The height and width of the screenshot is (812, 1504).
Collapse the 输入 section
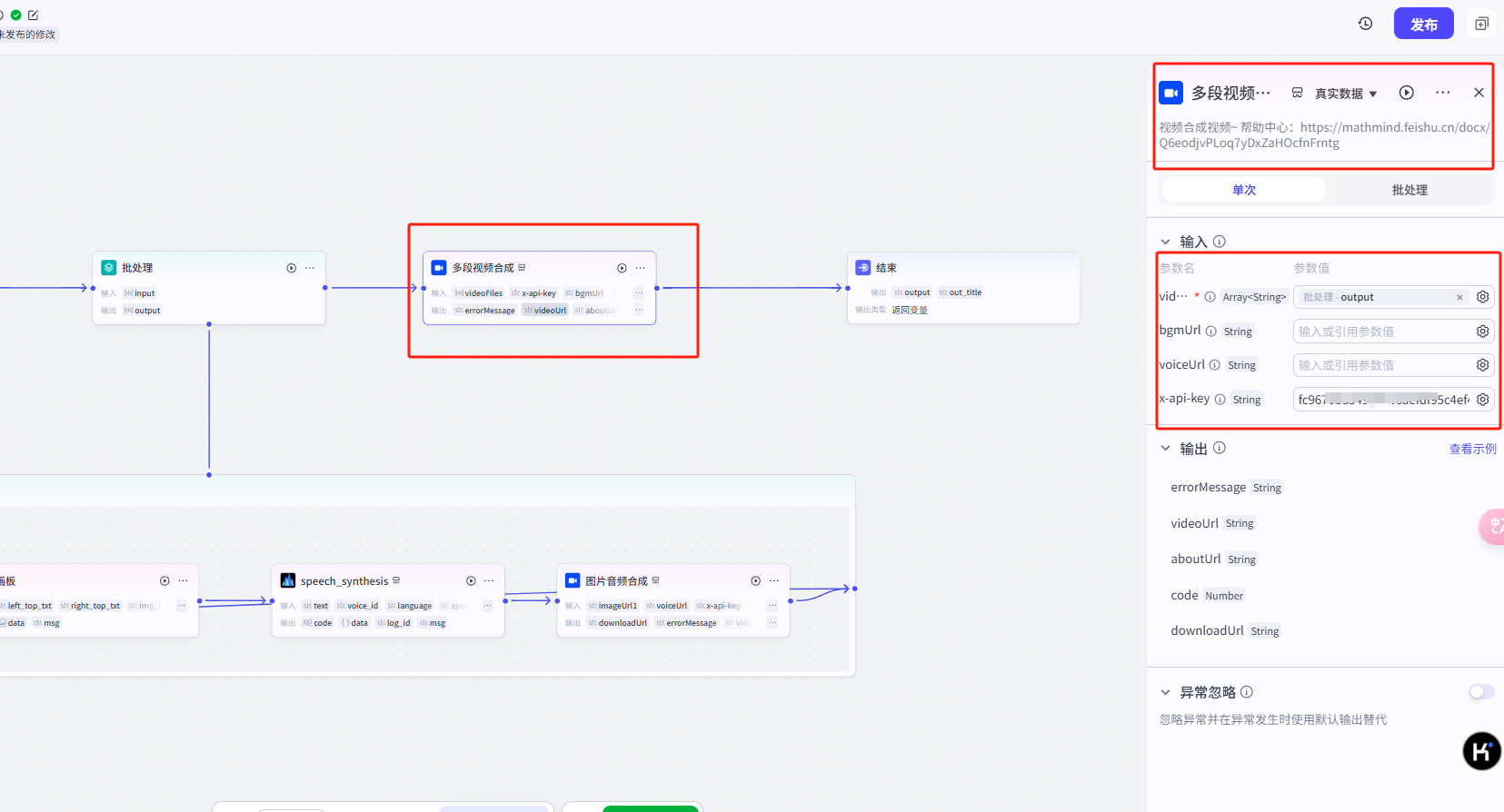pos(1165,242)
